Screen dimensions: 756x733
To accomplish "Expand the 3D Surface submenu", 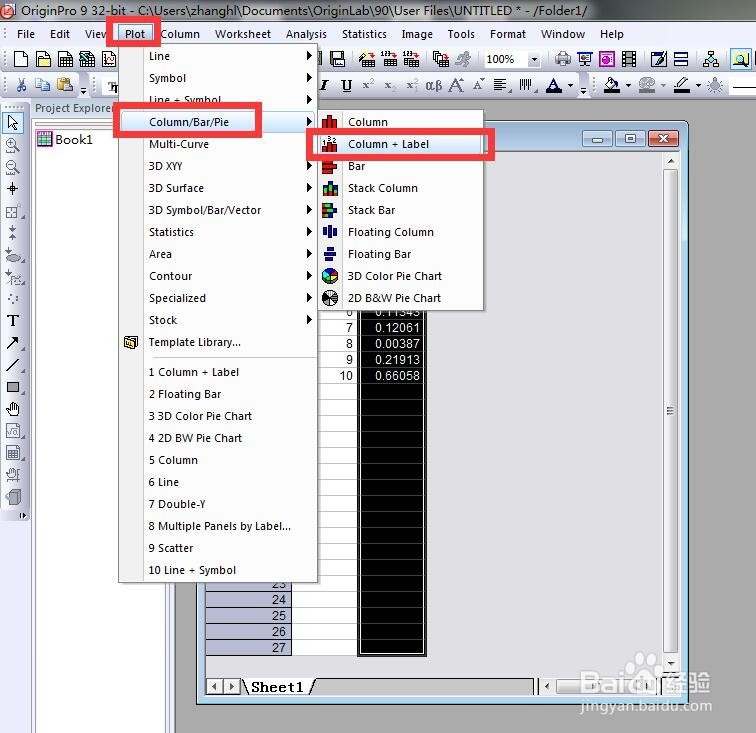I will pos(218,188).
